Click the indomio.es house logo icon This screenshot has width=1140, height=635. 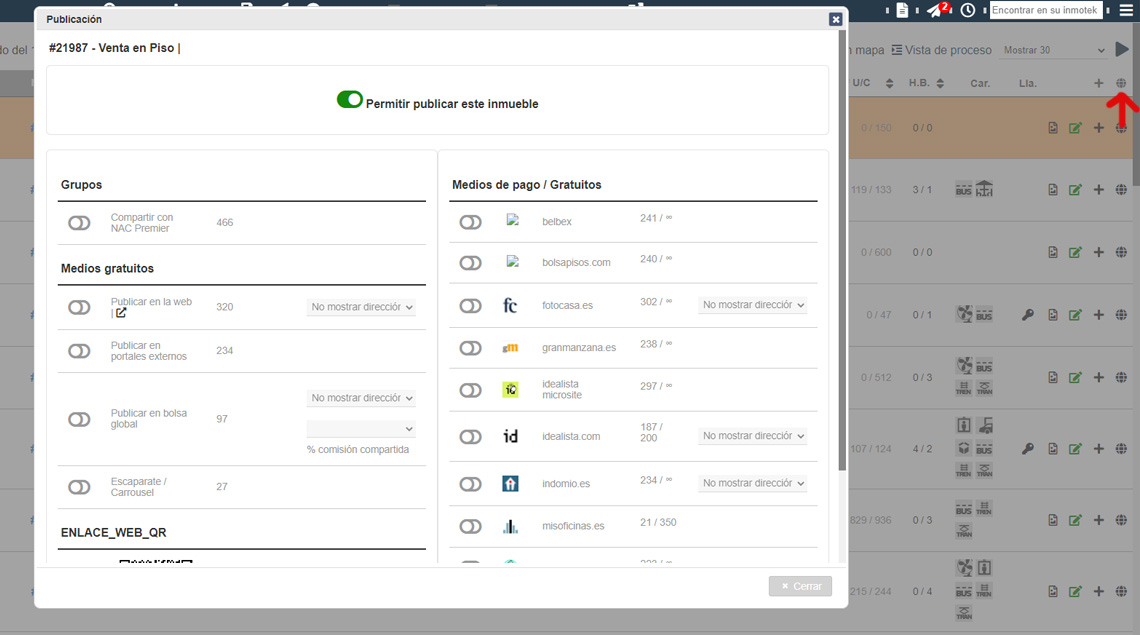point(510,484)
